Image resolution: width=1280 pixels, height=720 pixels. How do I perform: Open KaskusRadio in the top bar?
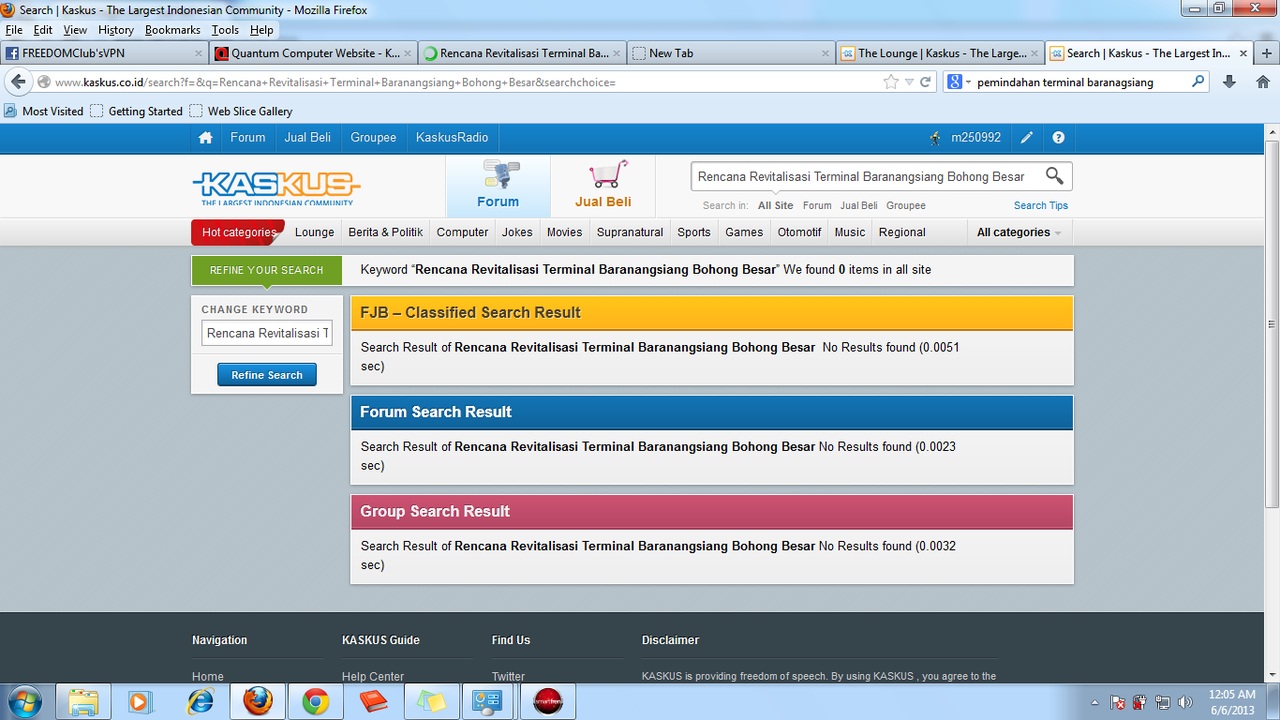[x=452, y=138]
